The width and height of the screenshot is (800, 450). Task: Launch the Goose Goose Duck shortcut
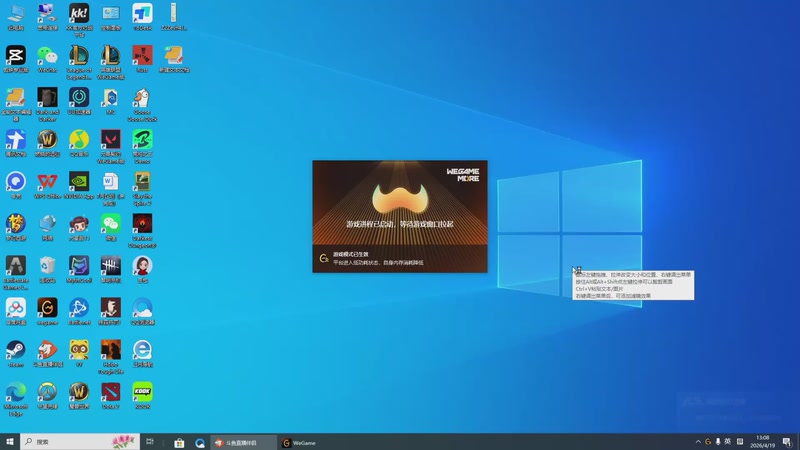pos(142,104)
